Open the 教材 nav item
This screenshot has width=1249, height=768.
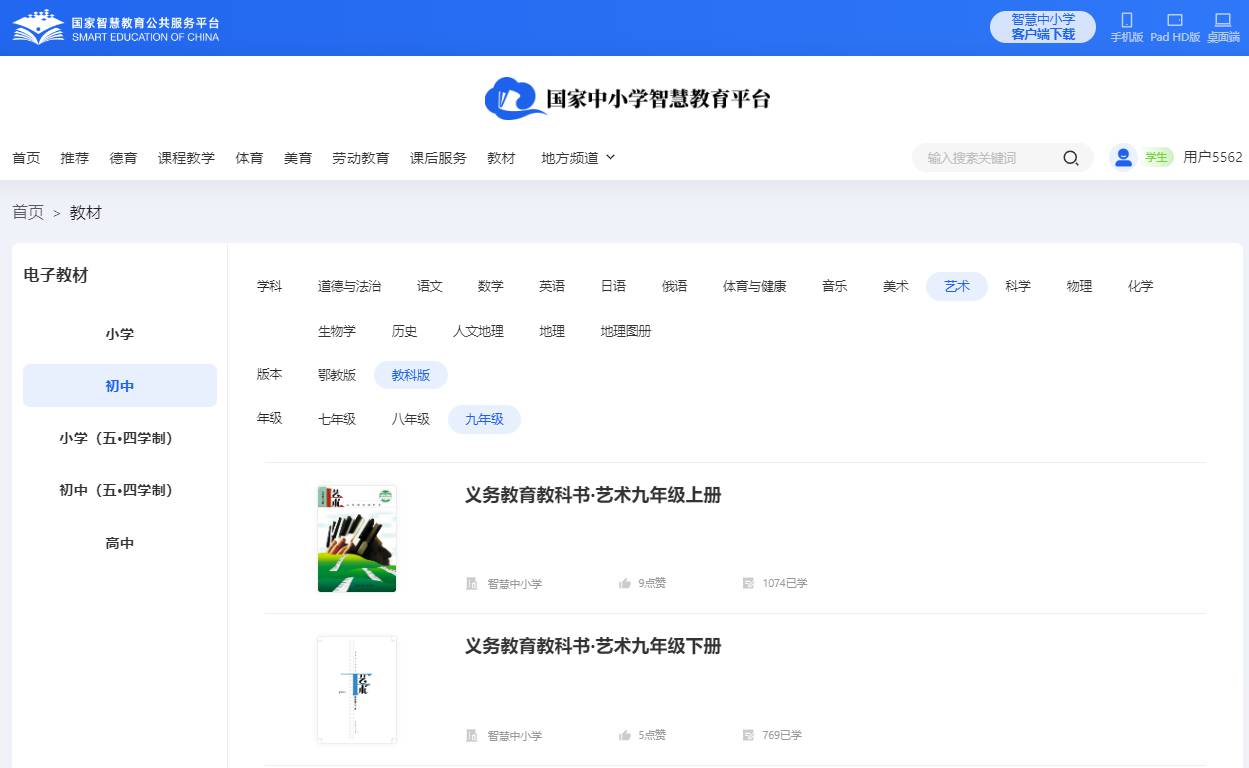point(501,158)
